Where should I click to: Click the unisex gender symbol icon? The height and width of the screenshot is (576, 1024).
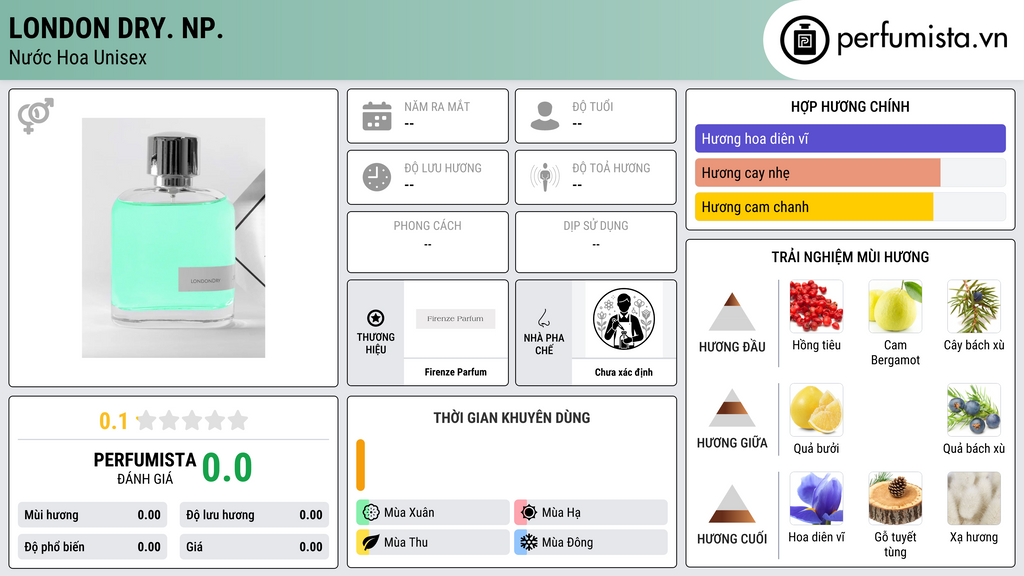coord(36,116)
